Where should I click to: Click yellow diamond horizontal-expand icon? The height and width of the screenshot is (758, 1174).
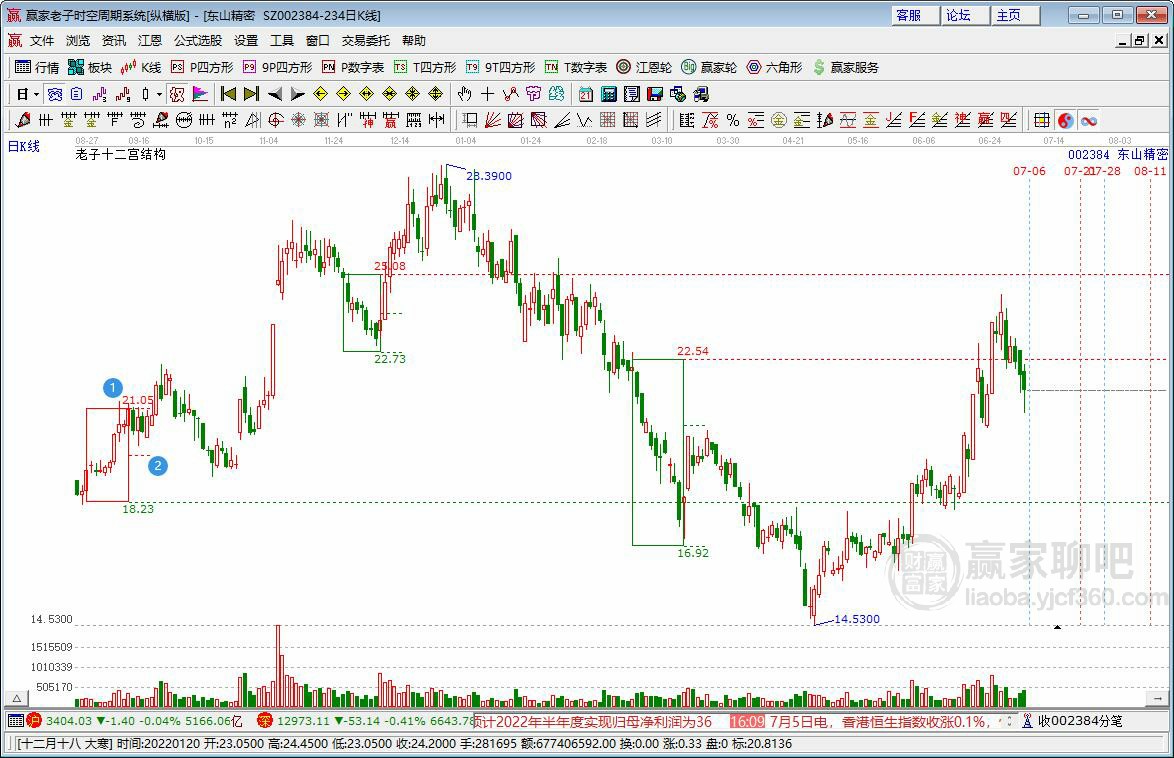(x=366, y=94)
